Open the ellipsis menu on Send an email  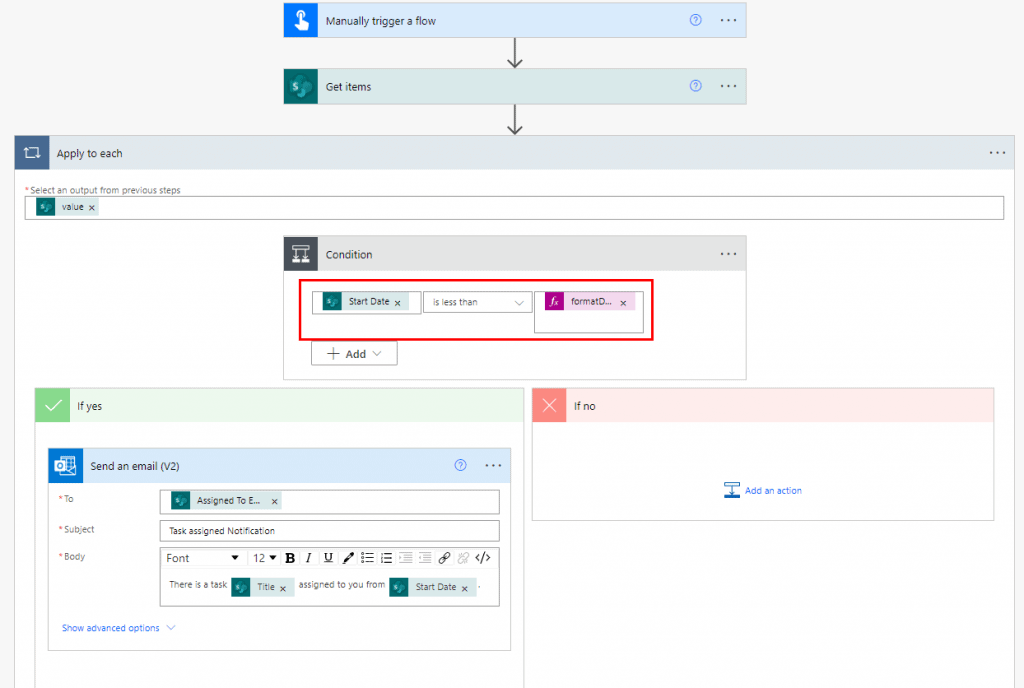tap(493, 465)
